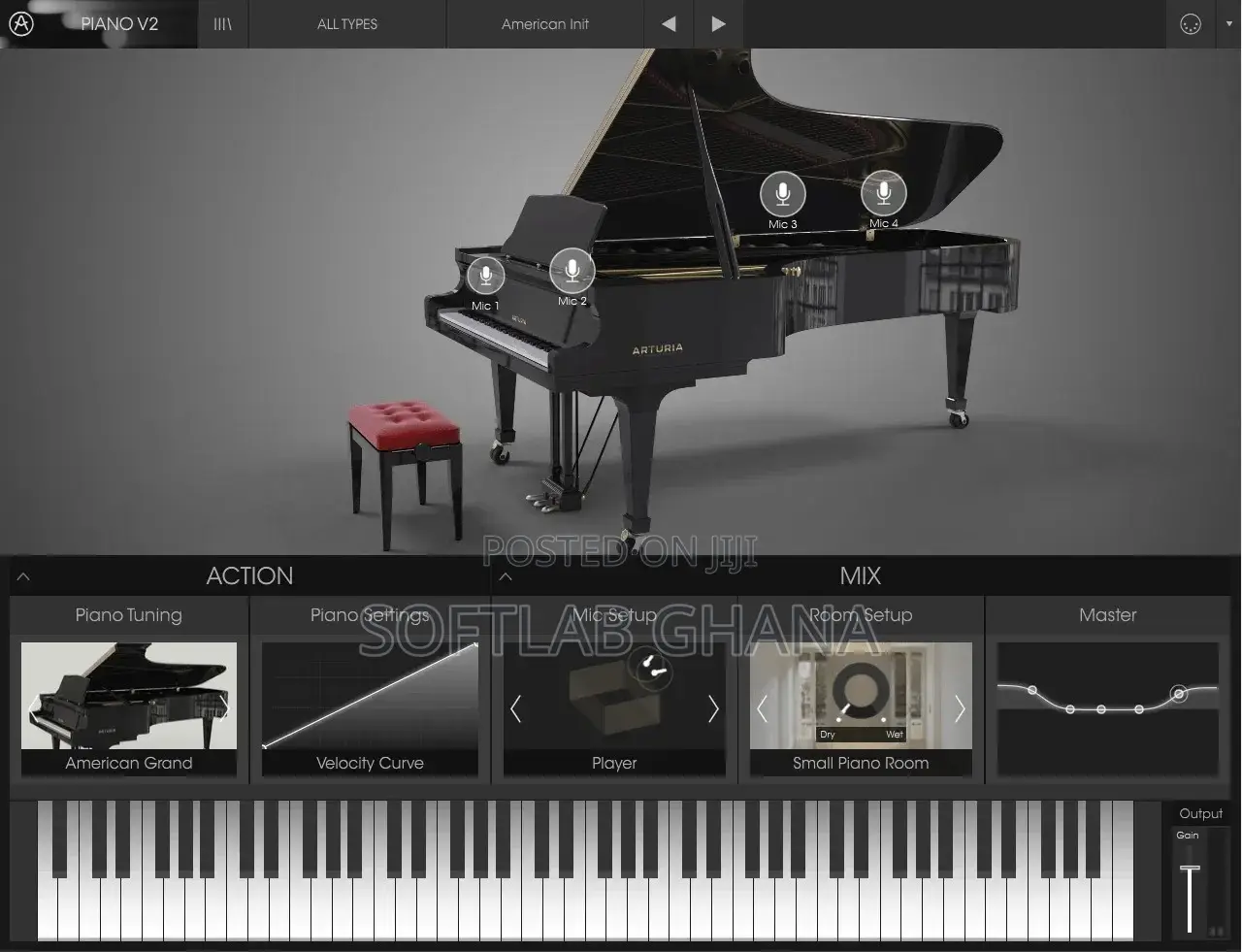Open the Room Setup tab
Image resolution: width=1242 pixels, height=952 pixels.
861,615
